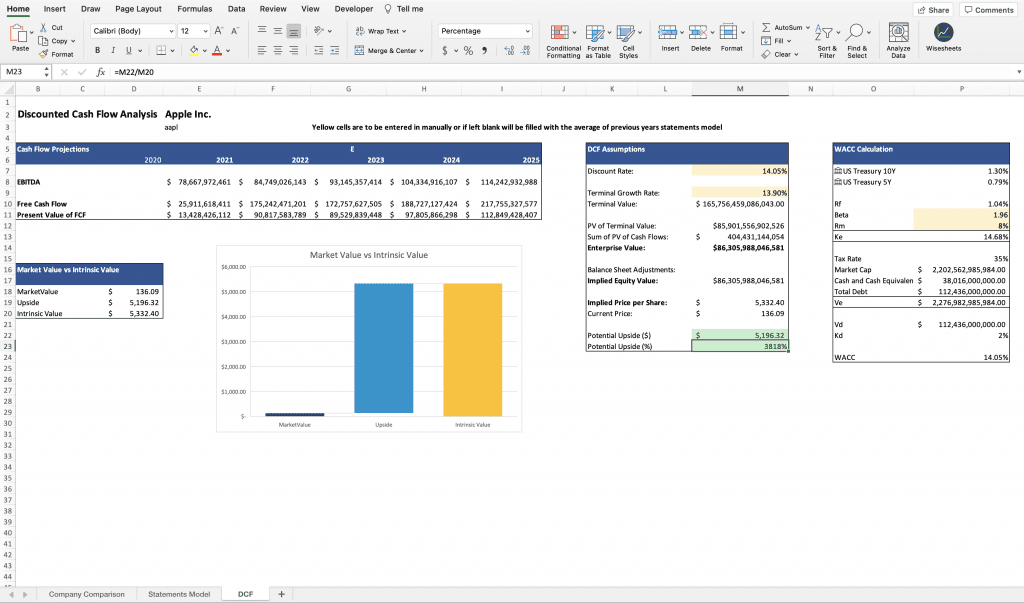Open the font name combo box
The image size is (1024, 603).
click(133, 31)
